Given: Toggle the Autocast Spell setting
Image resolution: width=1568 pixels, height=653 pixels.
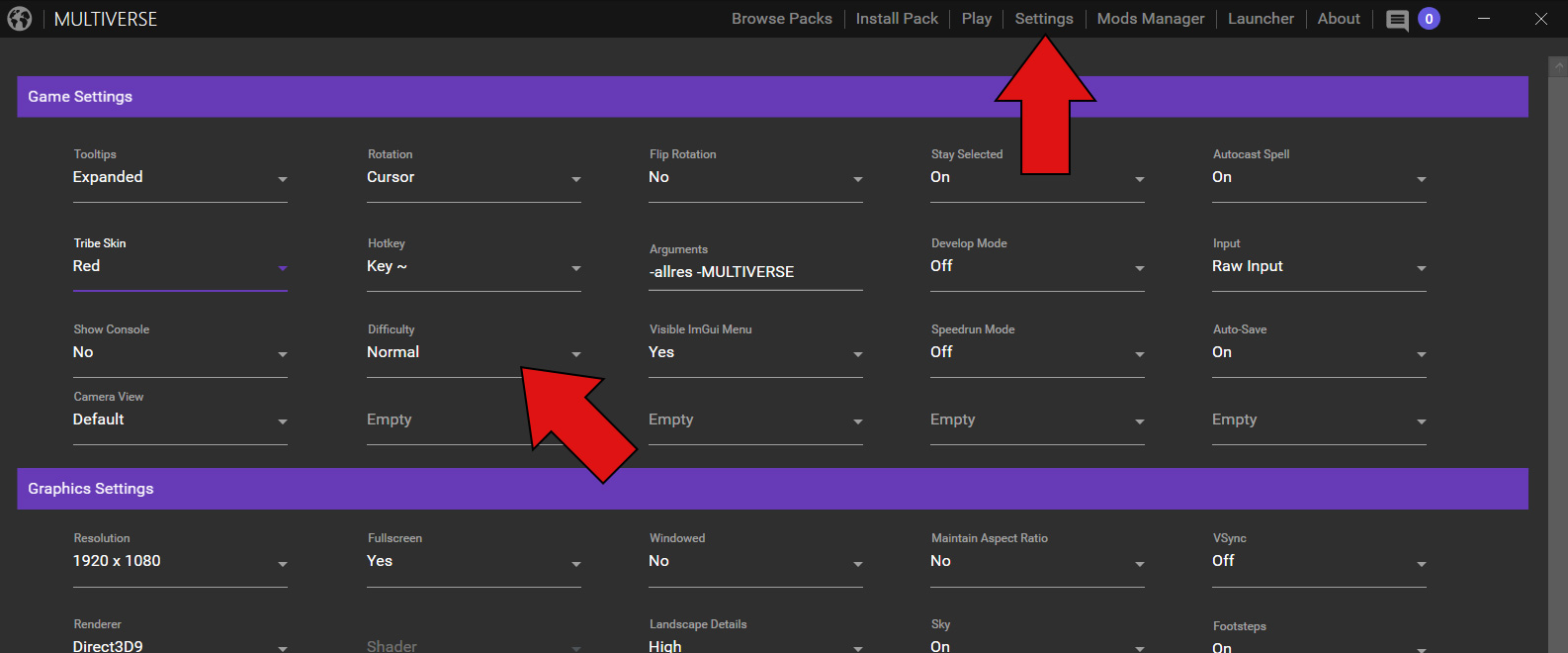Looking at the screenshot, I should click(x=1319, y=178).
